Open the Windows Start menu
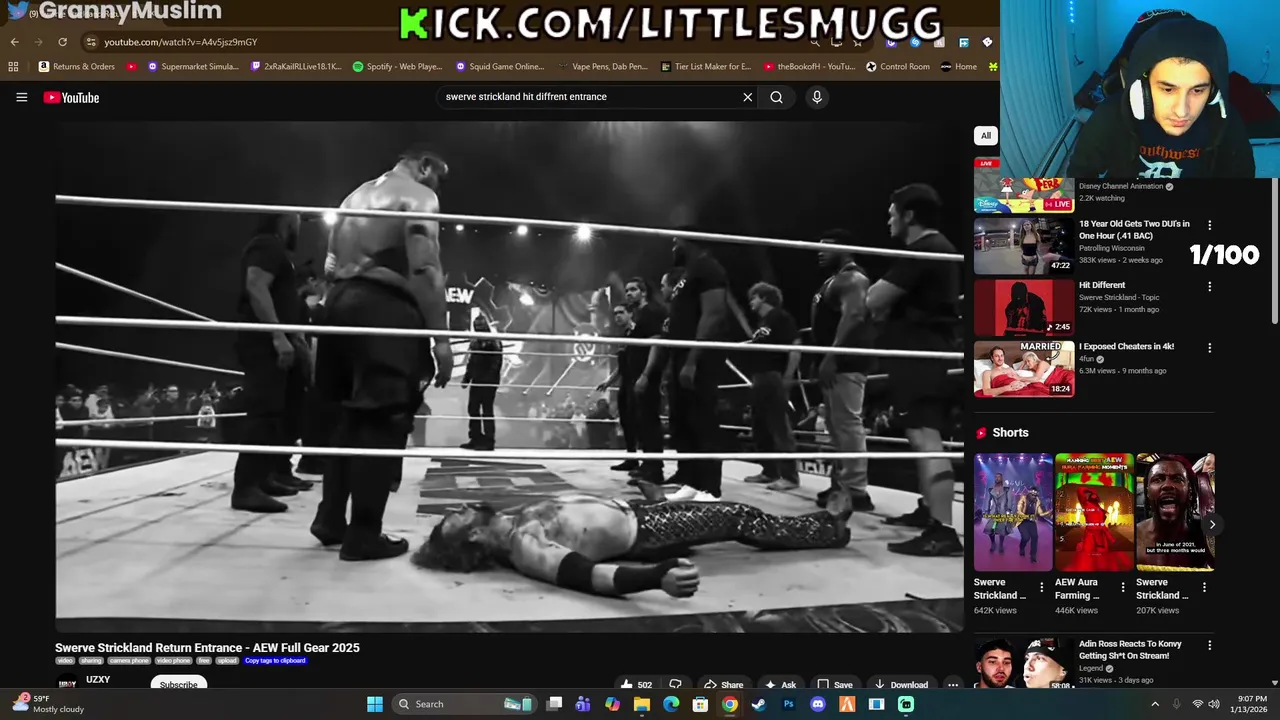The width and height of the screenshot is (1280, 720). (375, 704)
